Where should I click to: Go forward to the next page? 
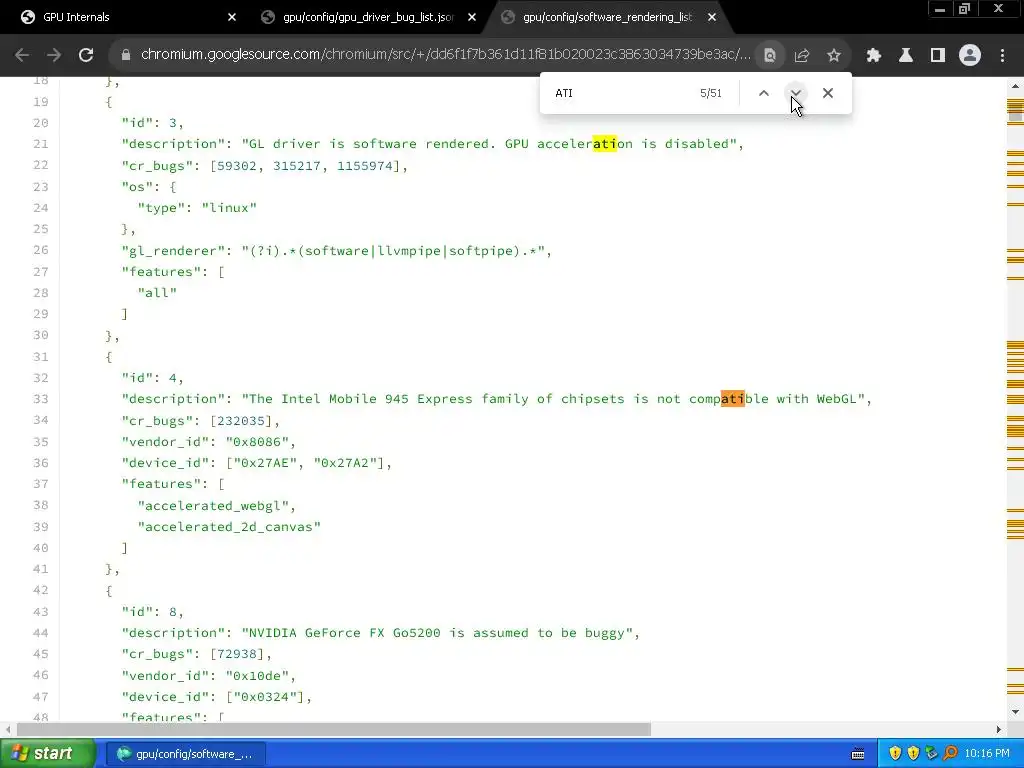coord(54,56)
